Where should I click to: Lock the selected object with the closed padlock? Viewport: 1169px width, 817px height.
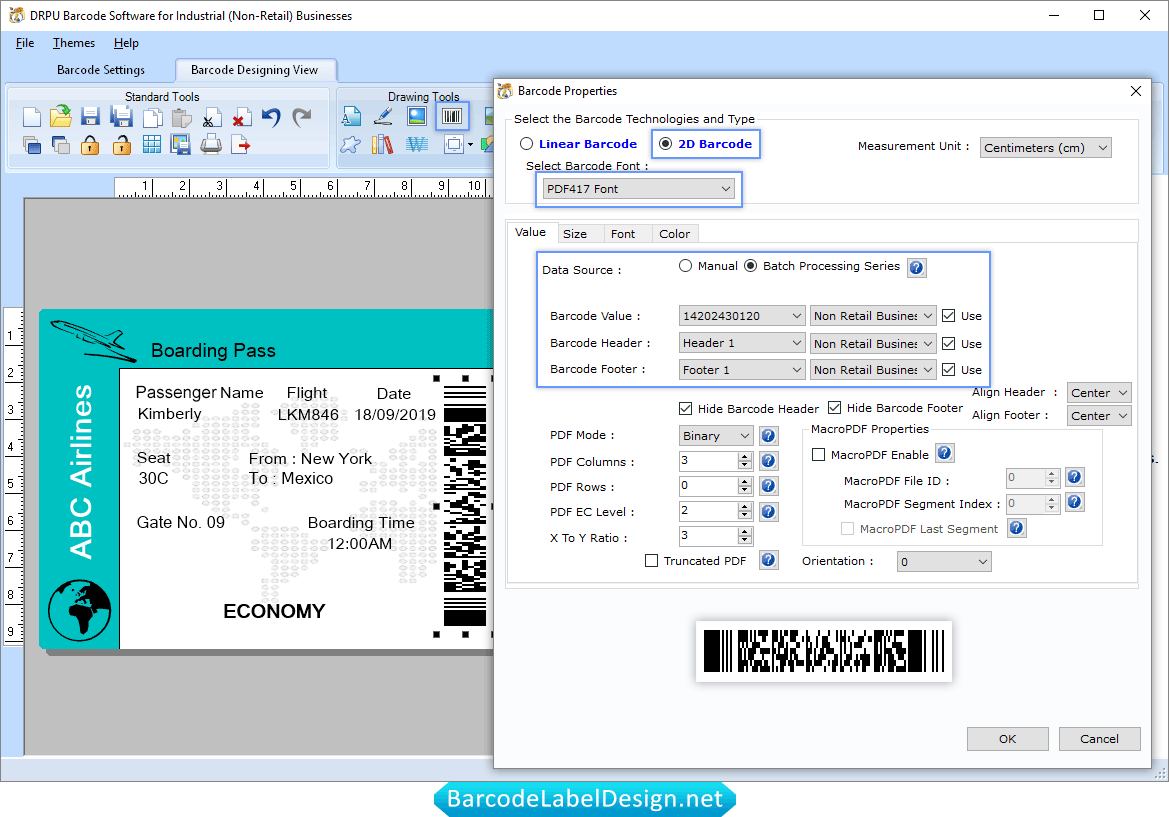tap(90, 145)
